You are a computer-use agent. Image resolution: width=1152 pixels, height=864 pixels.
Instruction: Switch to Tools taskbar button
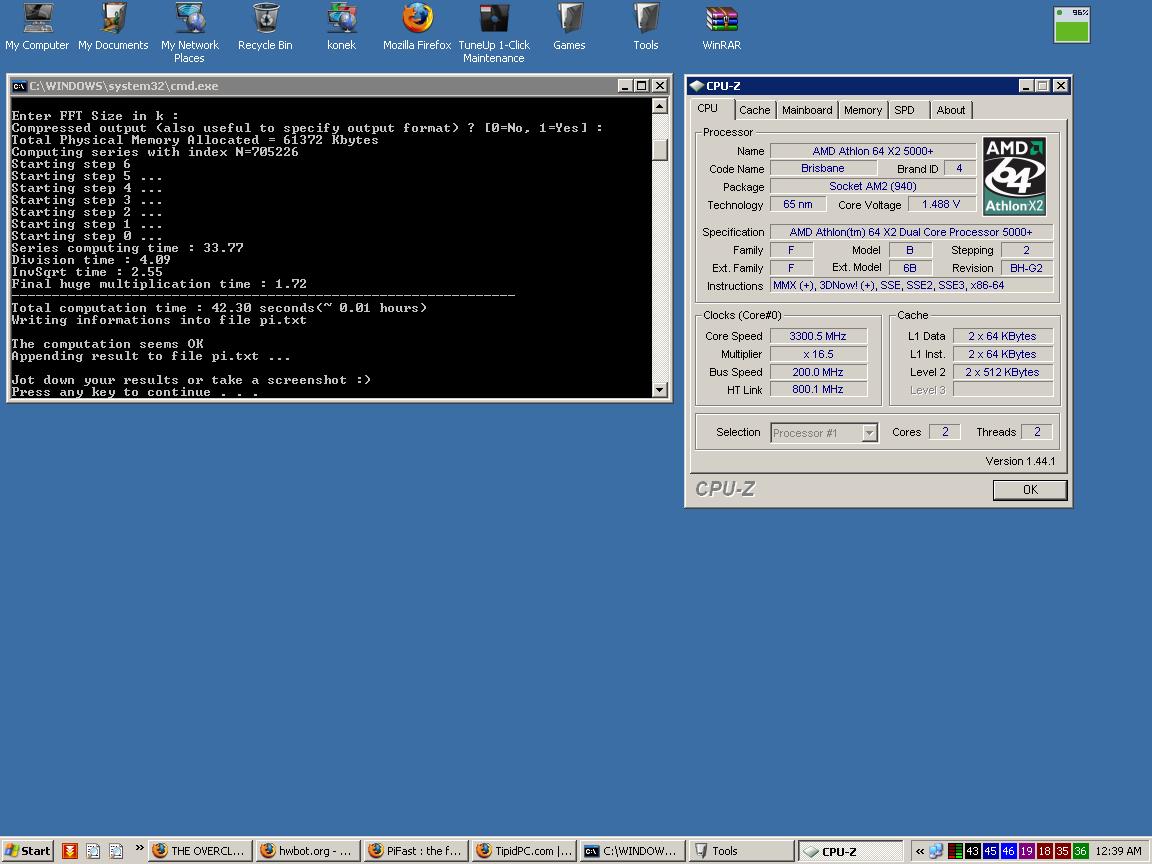tap(740, 851)
